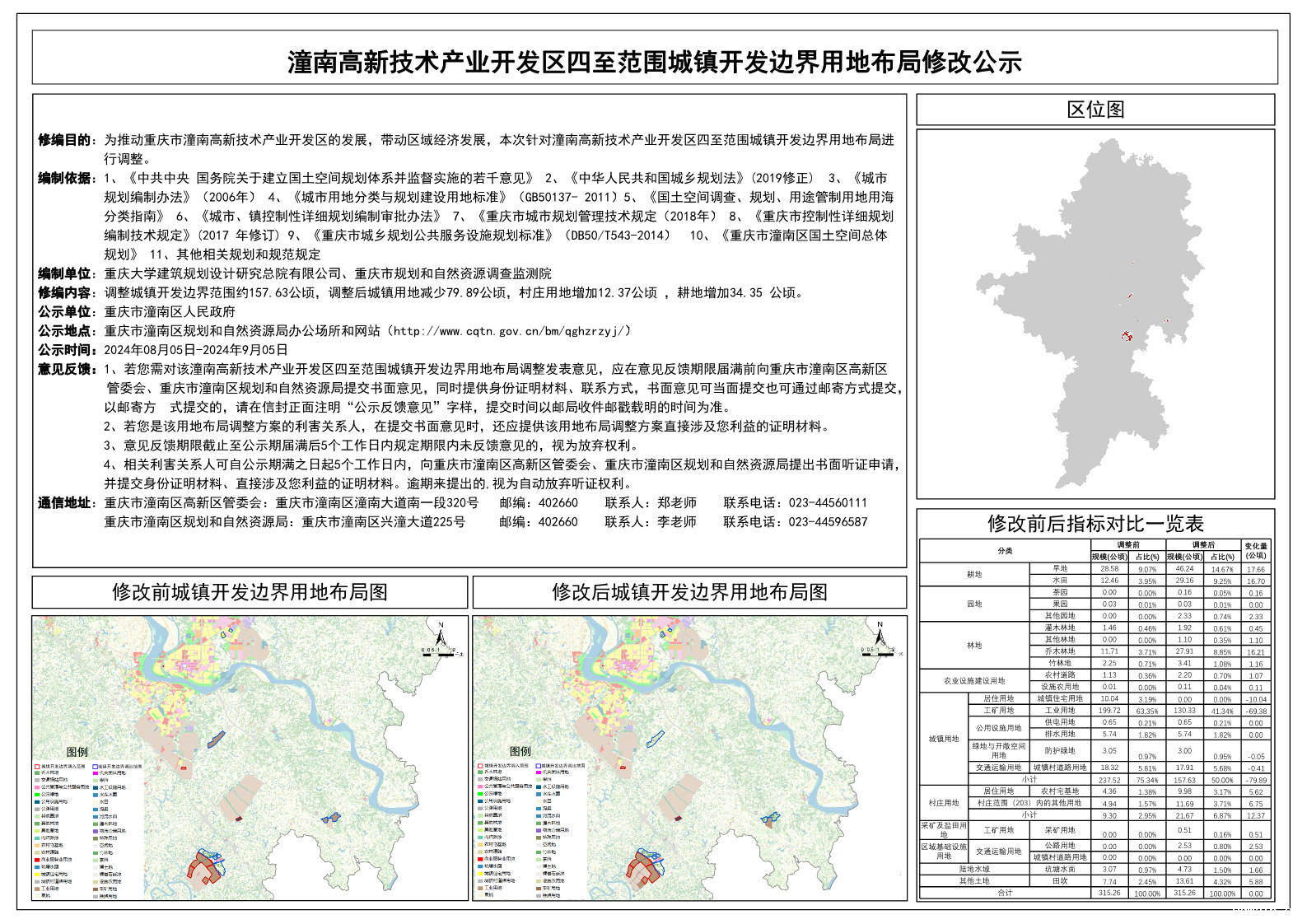Click the solid red swatch in 修改前 legend
1307x924 pixels.
click(x=37, y=859)
